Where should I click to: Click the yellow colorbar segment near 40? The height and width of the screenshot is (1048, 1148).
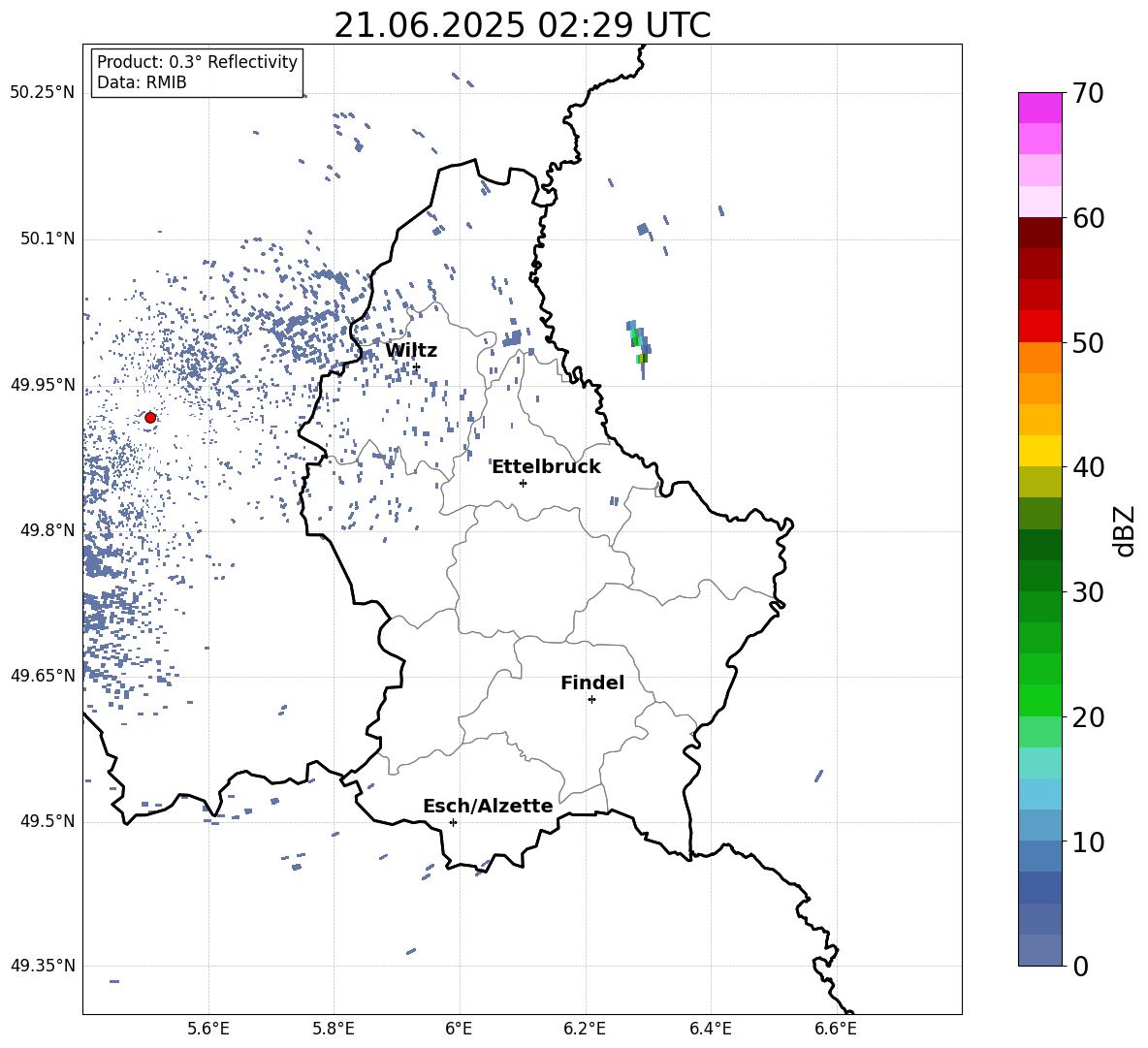1039,451
